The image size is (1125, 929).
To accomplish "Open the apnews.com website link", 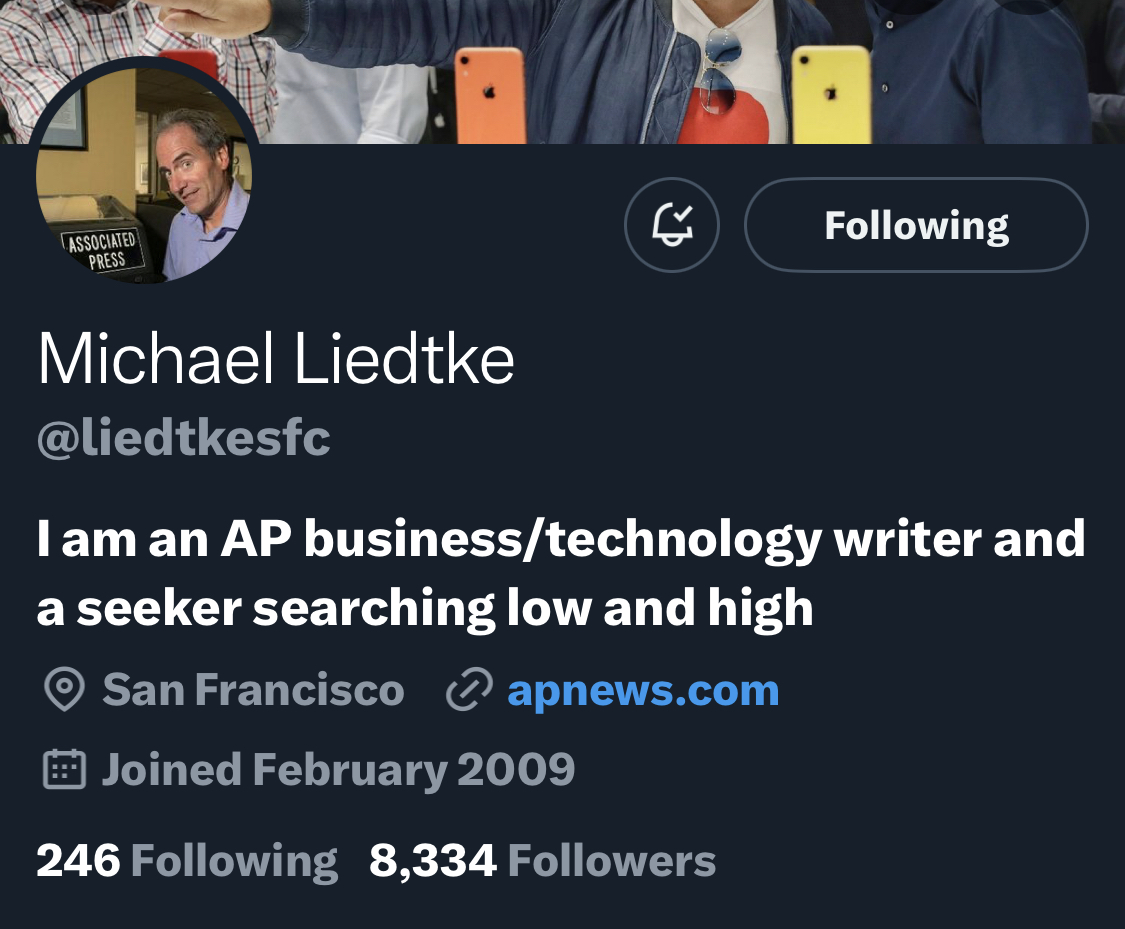I will click(x=643, y=690).
